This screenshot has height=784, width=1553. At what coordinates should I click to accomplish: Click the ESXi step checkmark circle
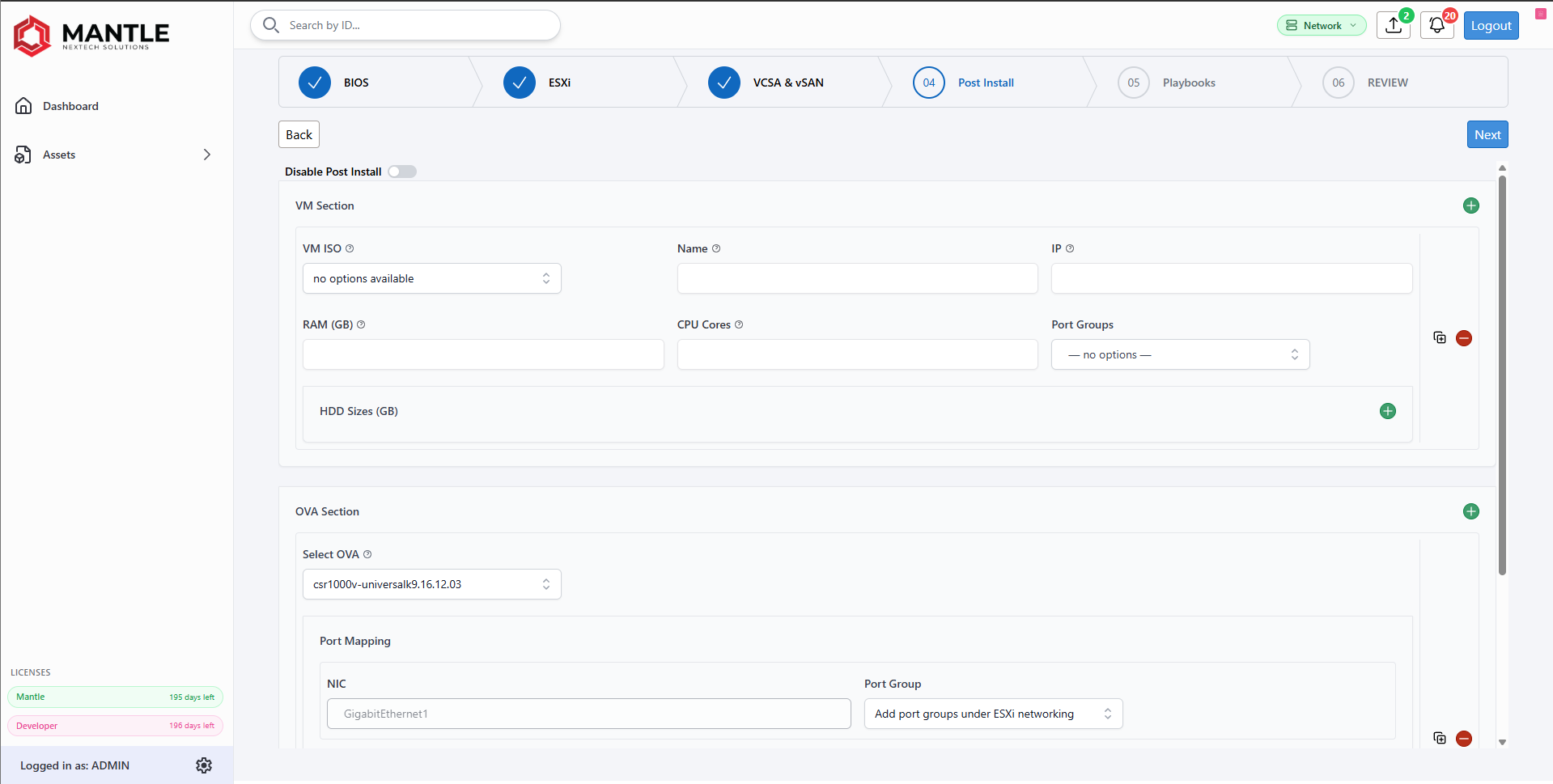pos(520,83)
